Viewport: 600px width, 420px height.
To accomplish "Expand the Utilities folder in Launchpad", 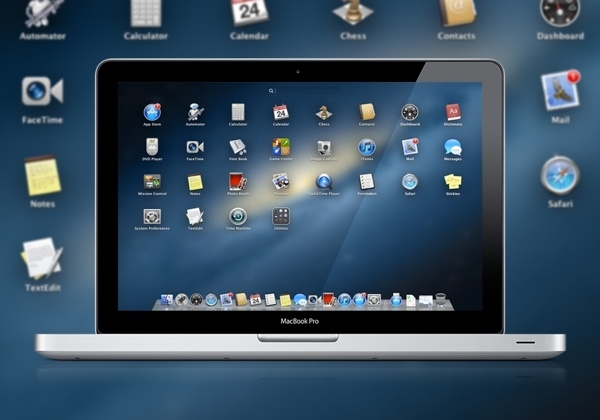I will [281, 217].
